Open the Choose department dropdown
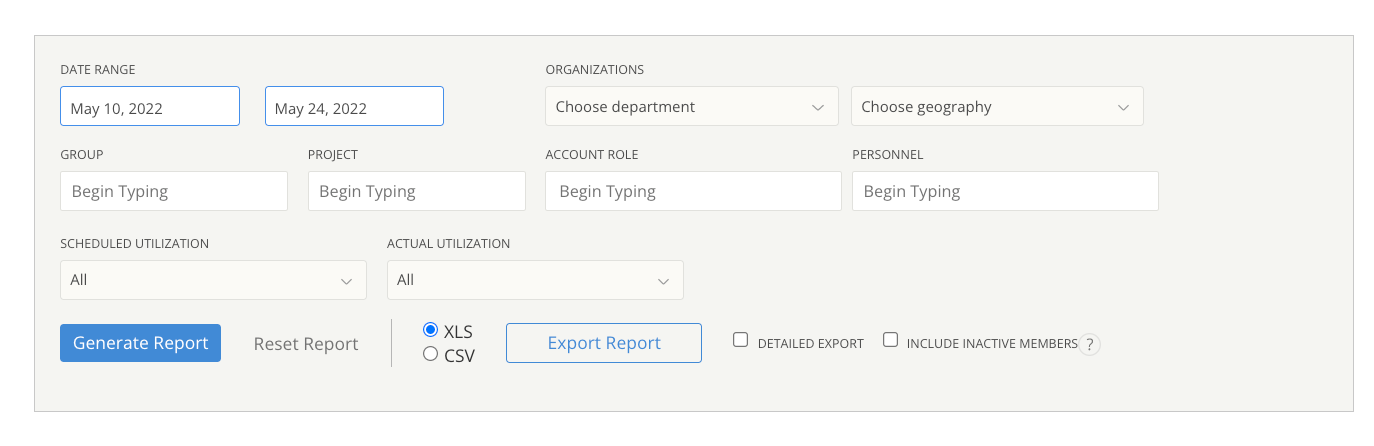 (692, 106)
